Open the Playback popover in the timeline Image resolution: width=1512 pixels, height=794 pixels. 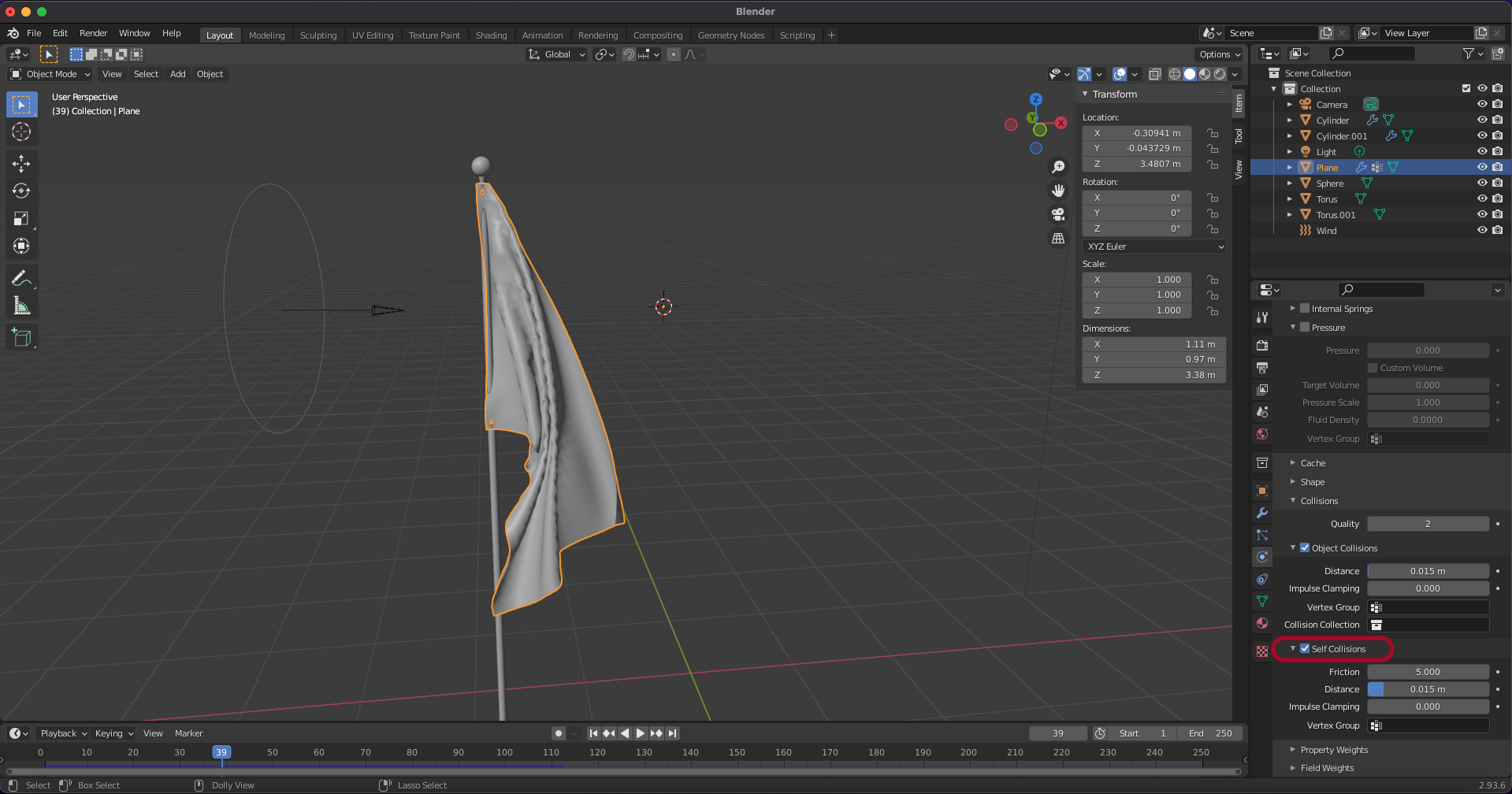pyautogui.click(x=63, y=733)
